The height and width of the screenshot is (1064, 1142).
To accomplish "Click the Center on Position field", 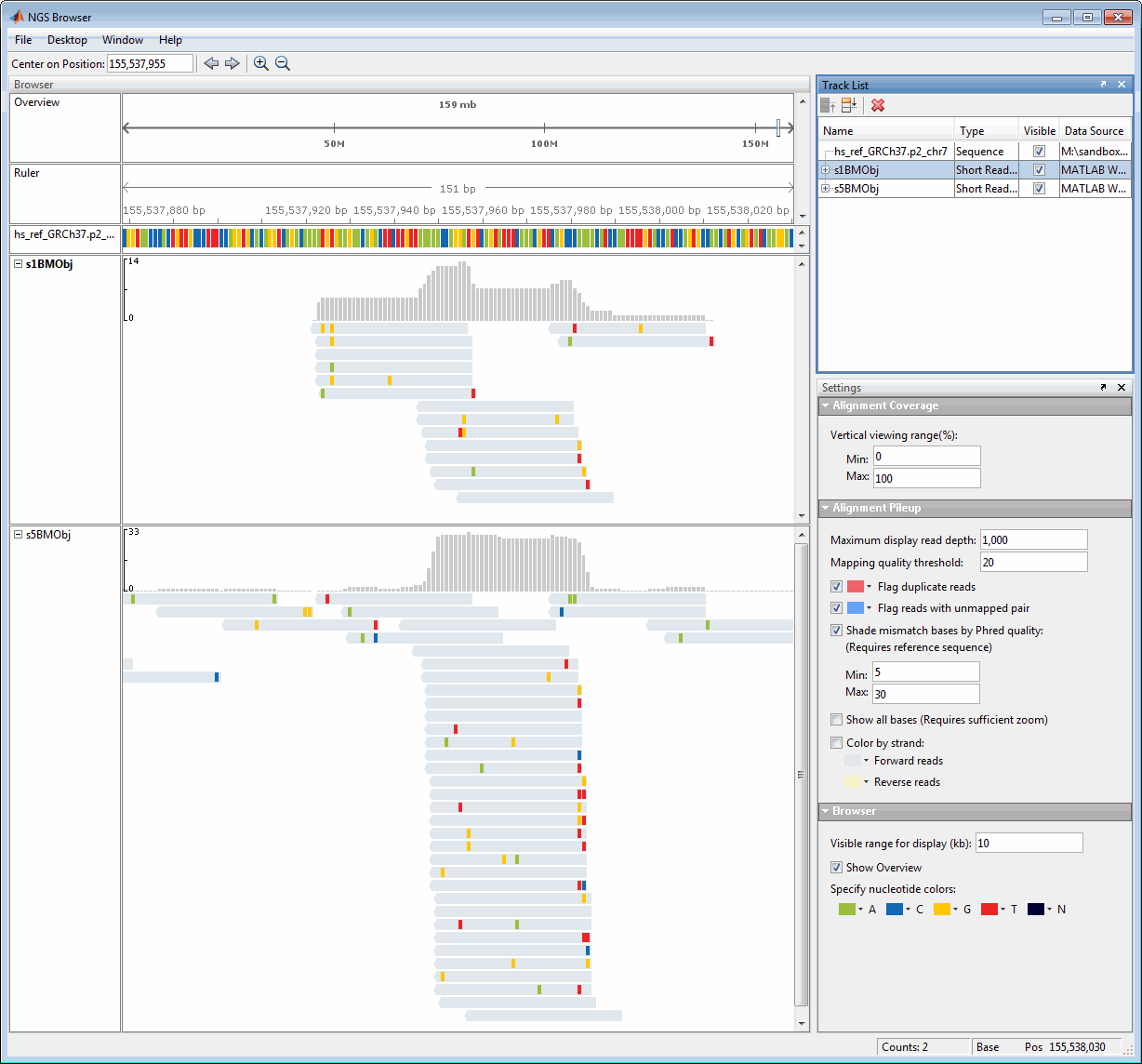I will 150,63.
